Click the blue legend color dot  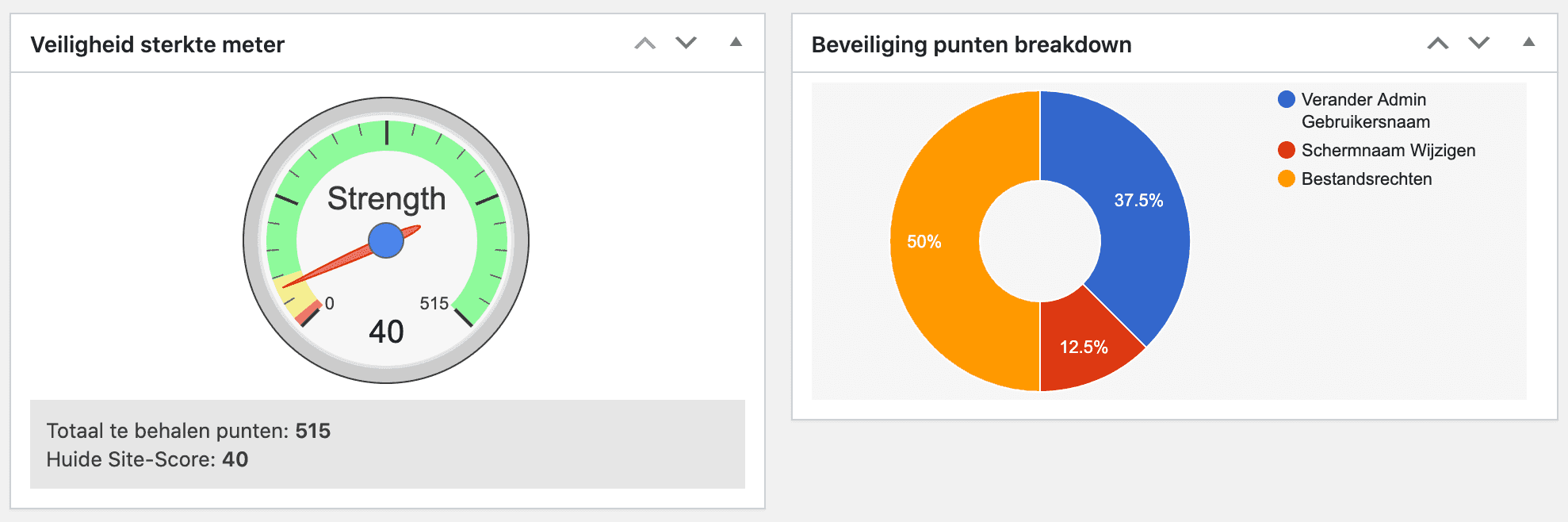tap(1287, 99)
